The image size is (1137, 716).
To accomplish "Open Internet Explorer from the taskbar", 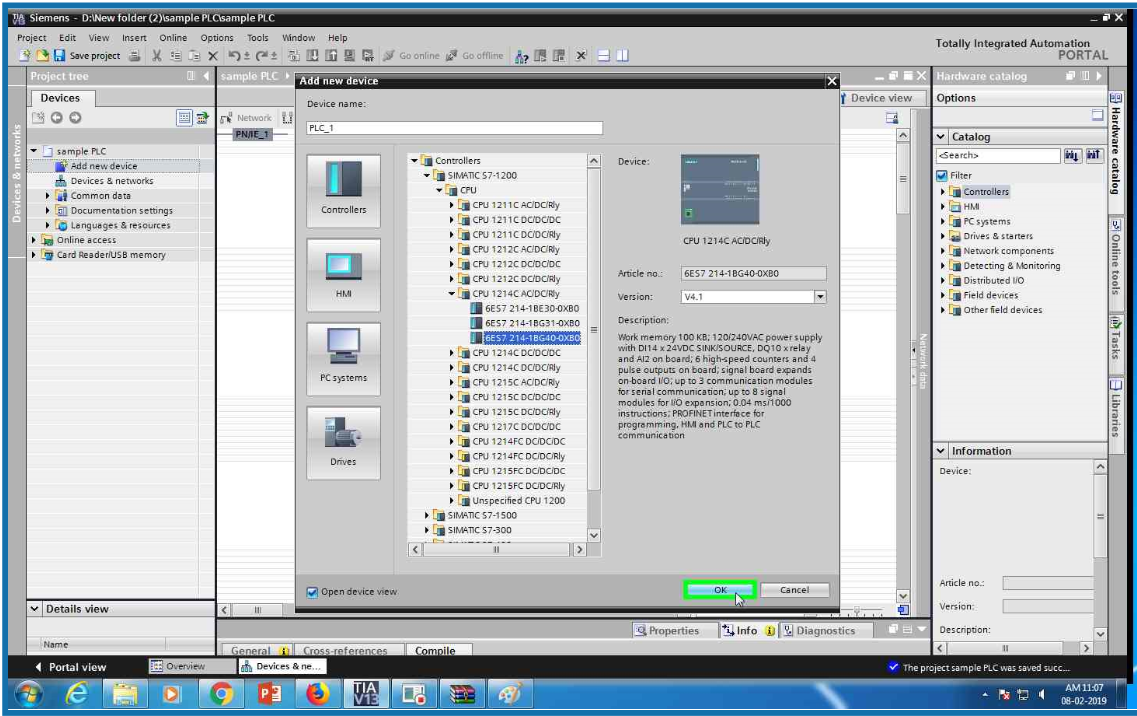I will (x=76, y=694).
